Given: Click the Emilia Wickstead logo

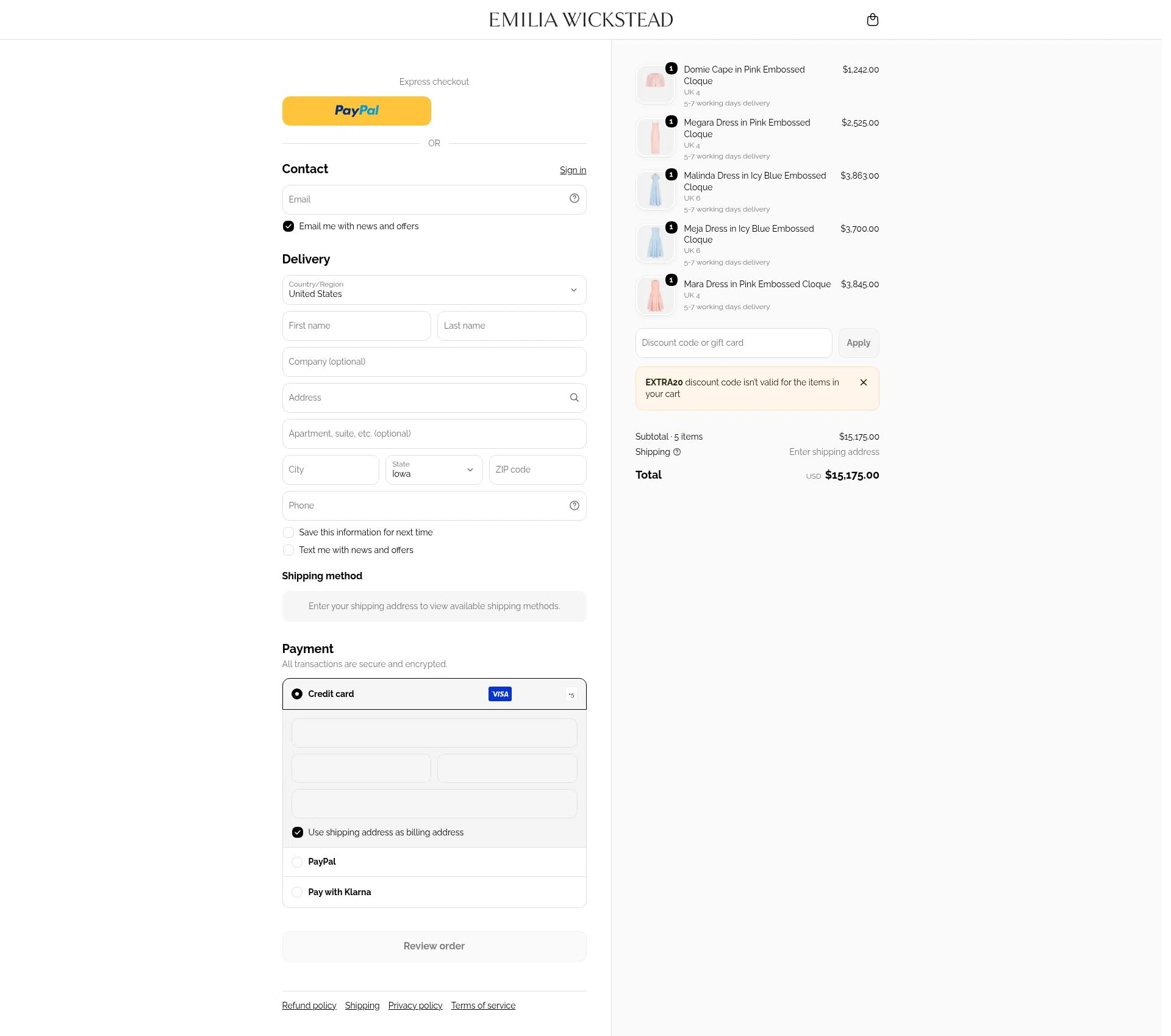Looking at the screenshot, I should (x=581, y=20).
